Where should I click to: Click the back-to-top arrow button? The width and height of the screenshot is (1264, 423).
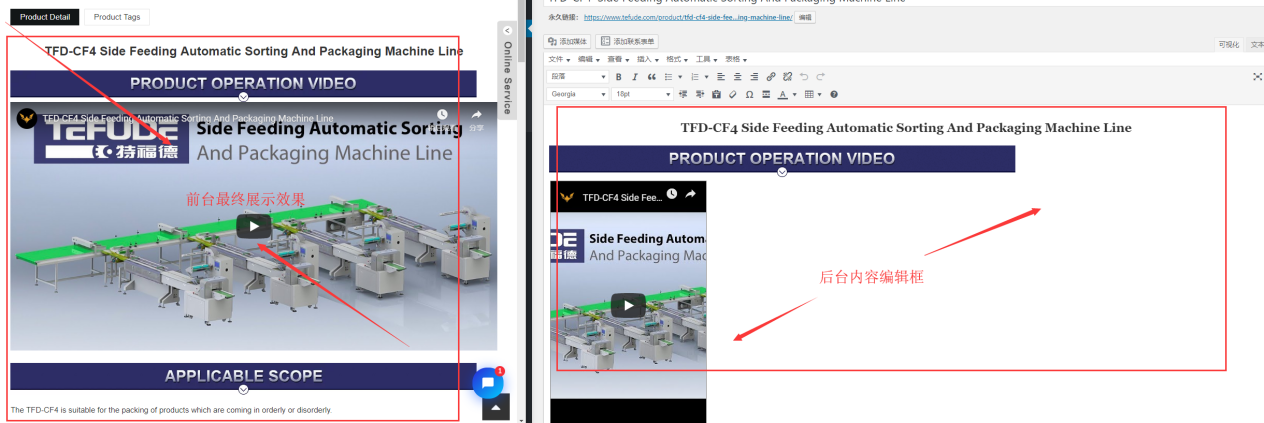point(496,407)
